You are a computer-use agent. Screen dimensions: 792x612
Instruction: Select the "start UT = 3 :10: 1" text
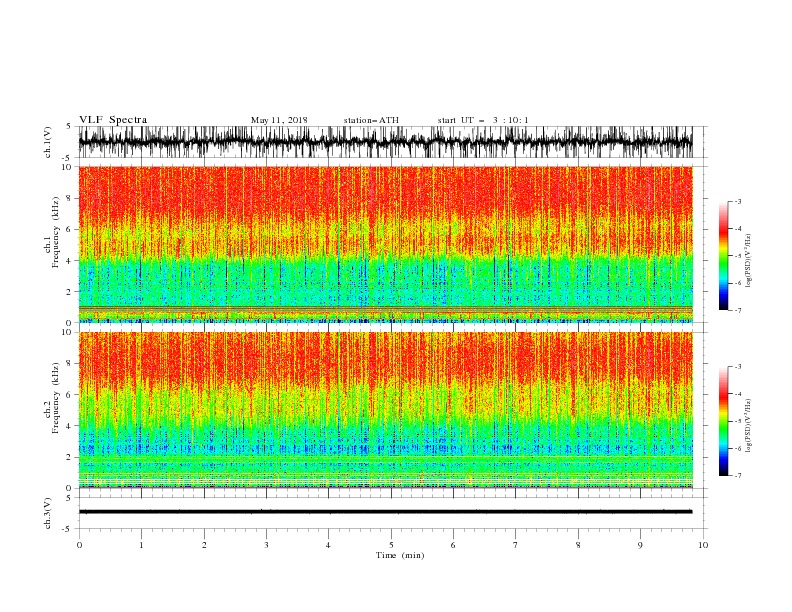coord(483,120)
